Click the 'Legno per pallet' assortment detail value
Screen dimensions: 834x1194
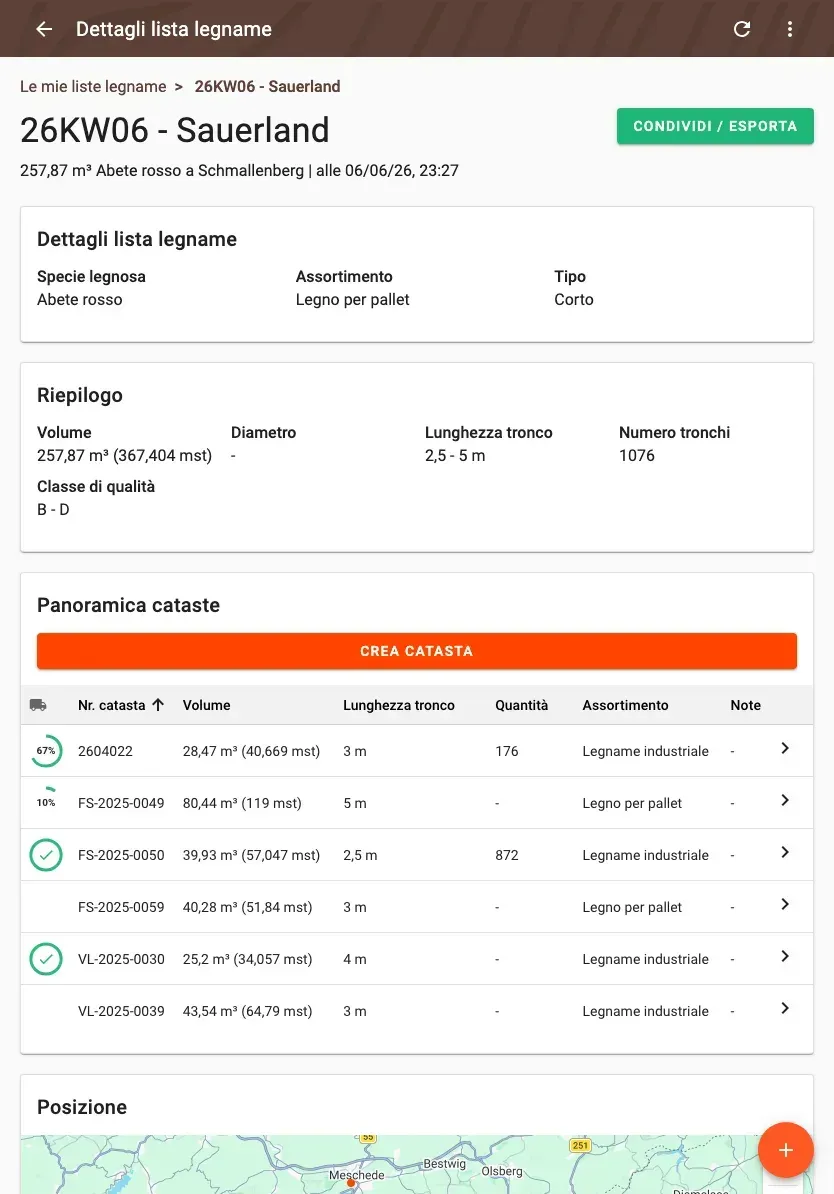click(x=353, y=299)
